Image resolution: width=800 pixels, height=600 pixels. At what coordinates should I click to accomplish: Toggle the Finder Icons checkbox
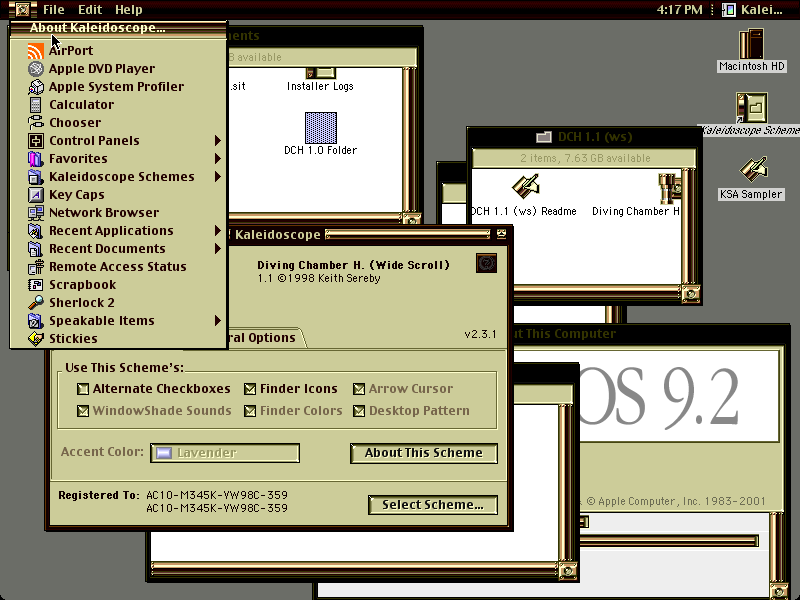coord(250,389)
